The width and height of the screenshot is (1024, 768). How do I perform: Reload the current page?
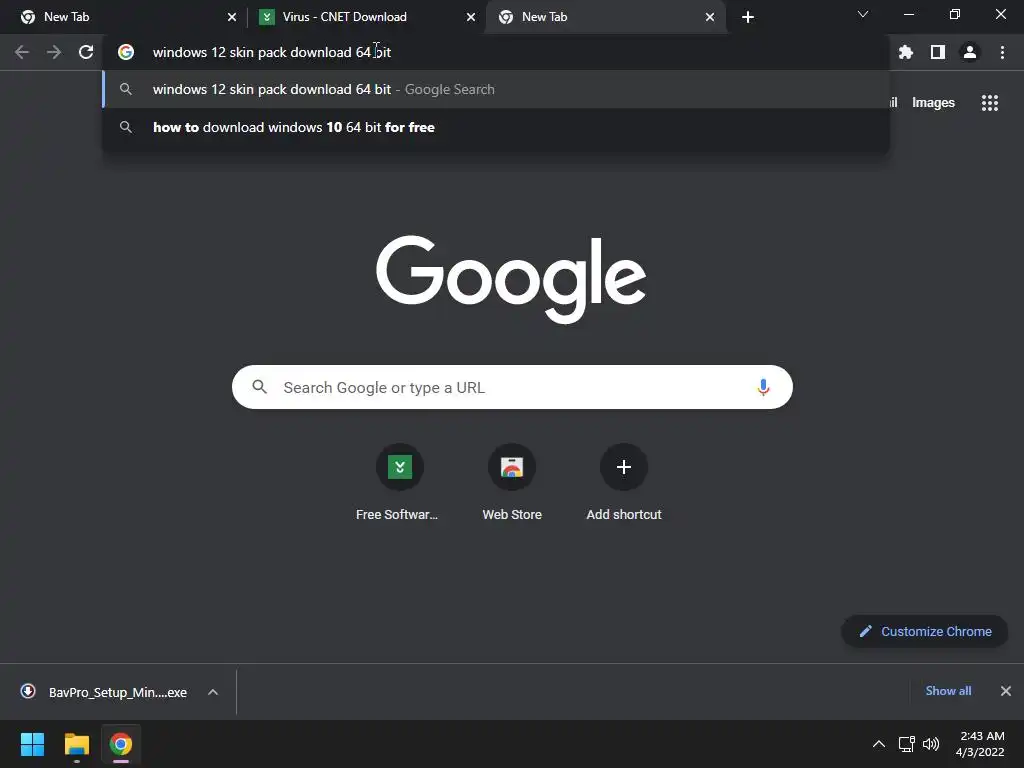pyautogui.click(x=86, y=52)
